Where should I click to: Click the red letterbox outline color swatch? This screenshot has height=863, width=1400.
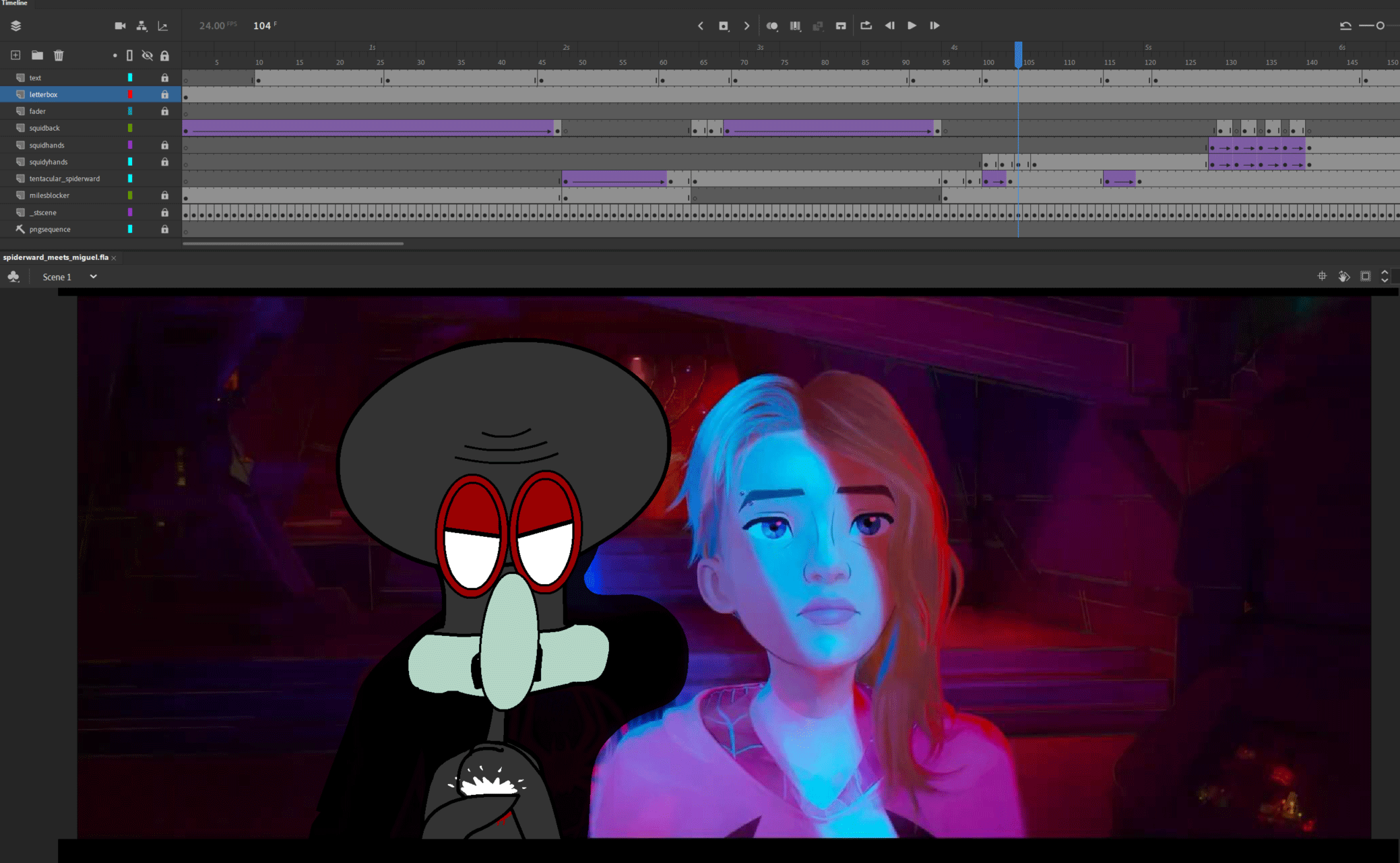pyautogui.click(x=130, y=94)
